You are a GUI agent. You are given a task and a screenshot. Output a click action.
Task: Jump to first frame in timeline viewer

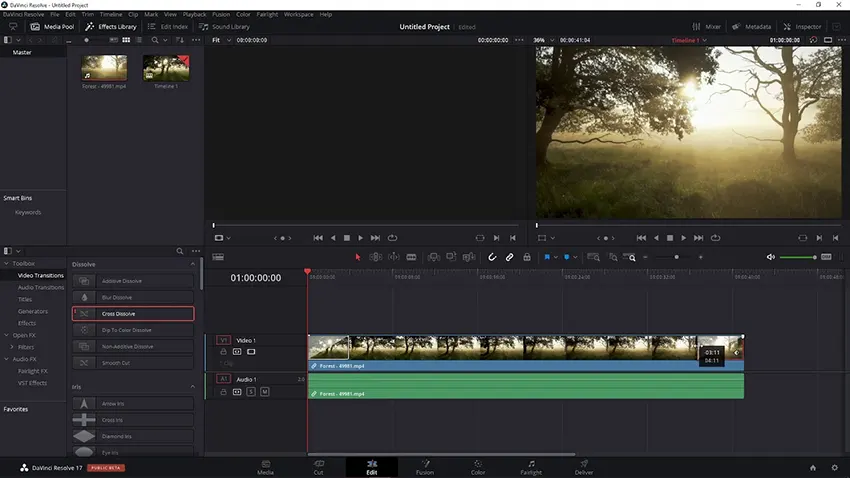pyautogui.click(x=641, y=238)
